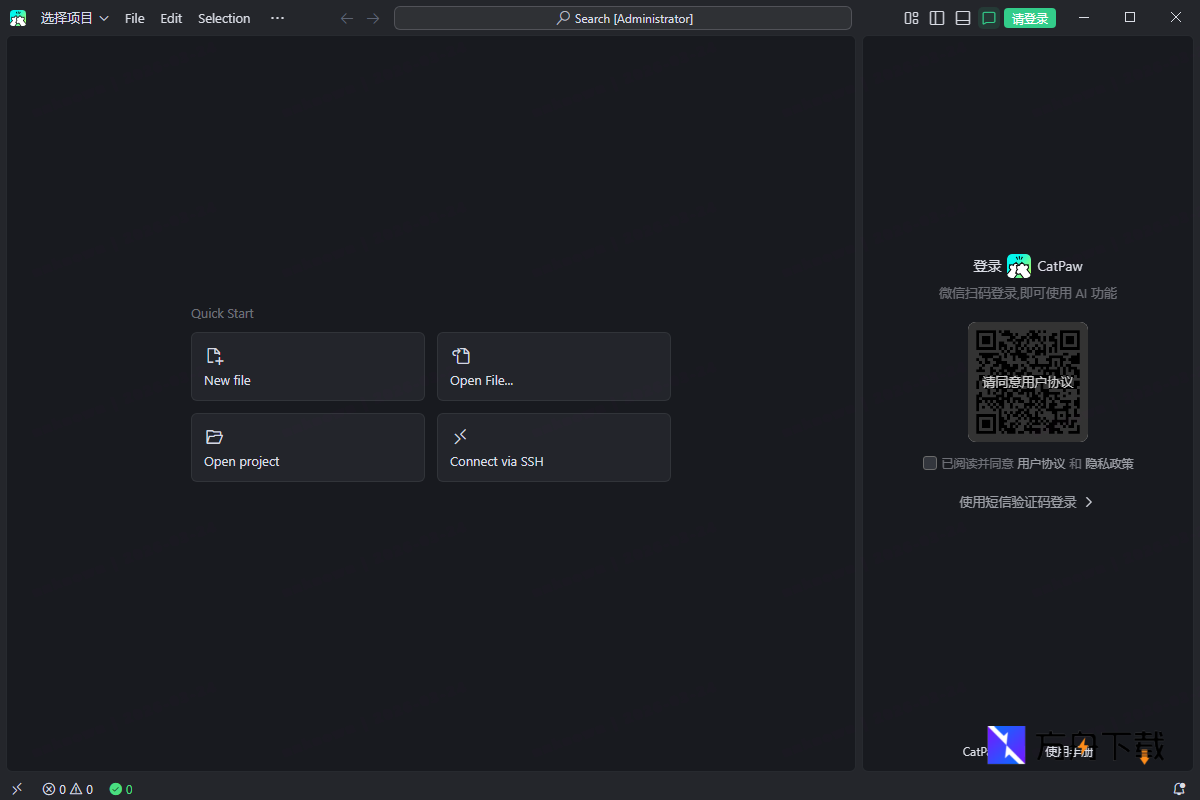1200x800 pixels.
Task: Open 使用短信验证码登录 login option
Action: point(1026,502)
